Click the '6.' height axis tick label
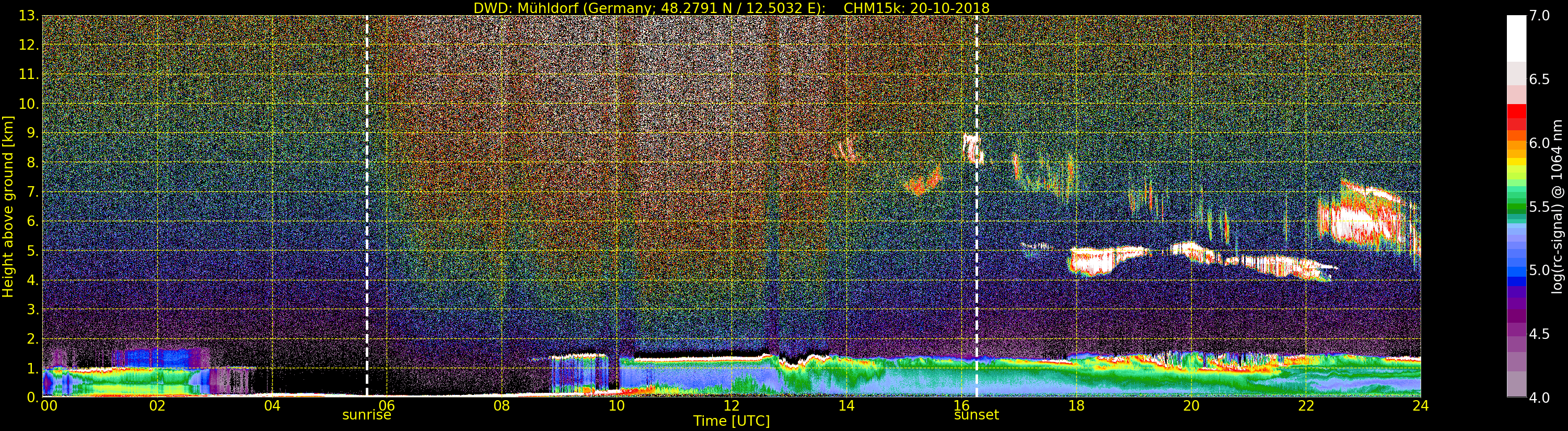 (32, 221)
